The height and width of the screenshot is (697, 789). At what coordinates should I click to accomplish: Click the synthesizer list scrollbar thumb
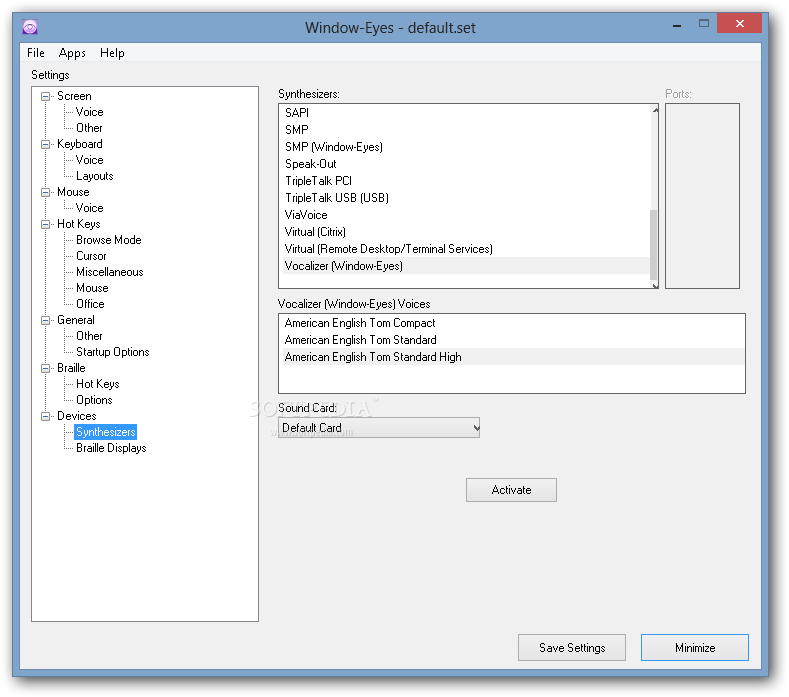(x=654, y=245)
